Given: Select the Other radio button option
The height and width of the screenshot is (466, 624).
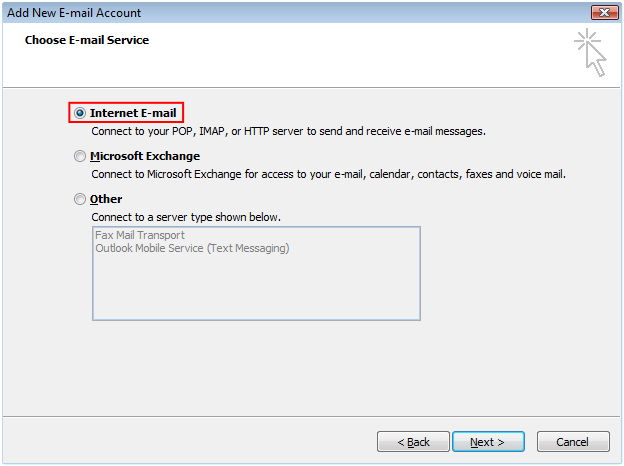Looking at the screenshot, I should pyautogui.click(x=80, y=199).
